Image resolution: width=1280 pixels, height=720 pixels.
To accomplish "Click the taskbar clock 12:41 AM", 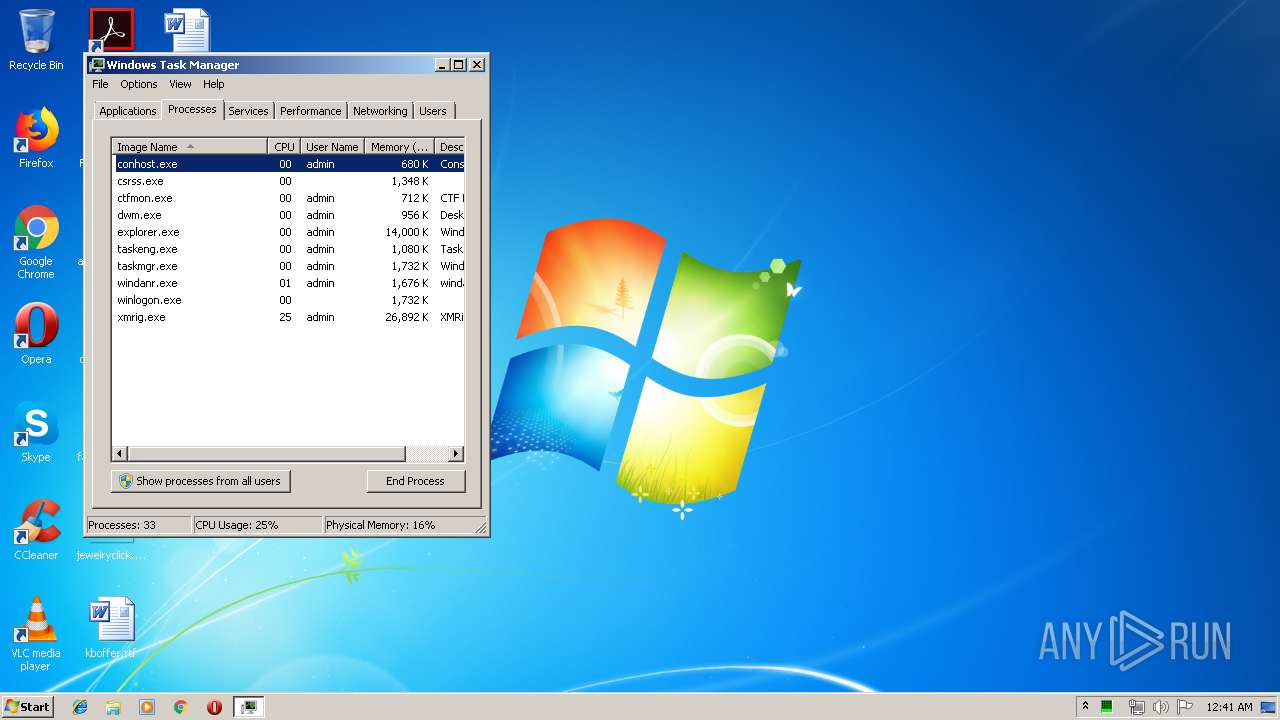I will pyautogui.click(x=1229, y=707).
